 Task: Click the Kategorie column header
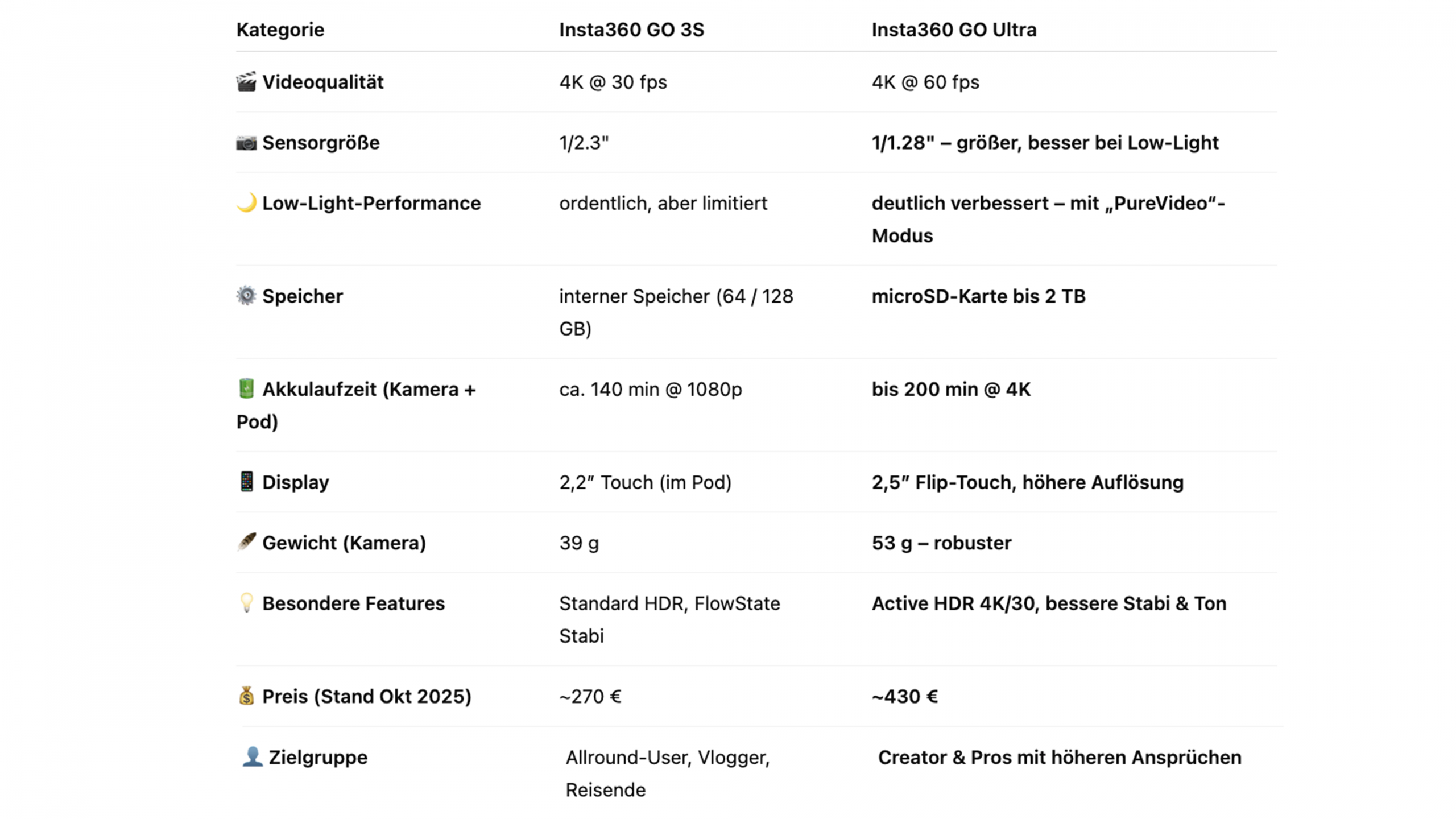280,30
